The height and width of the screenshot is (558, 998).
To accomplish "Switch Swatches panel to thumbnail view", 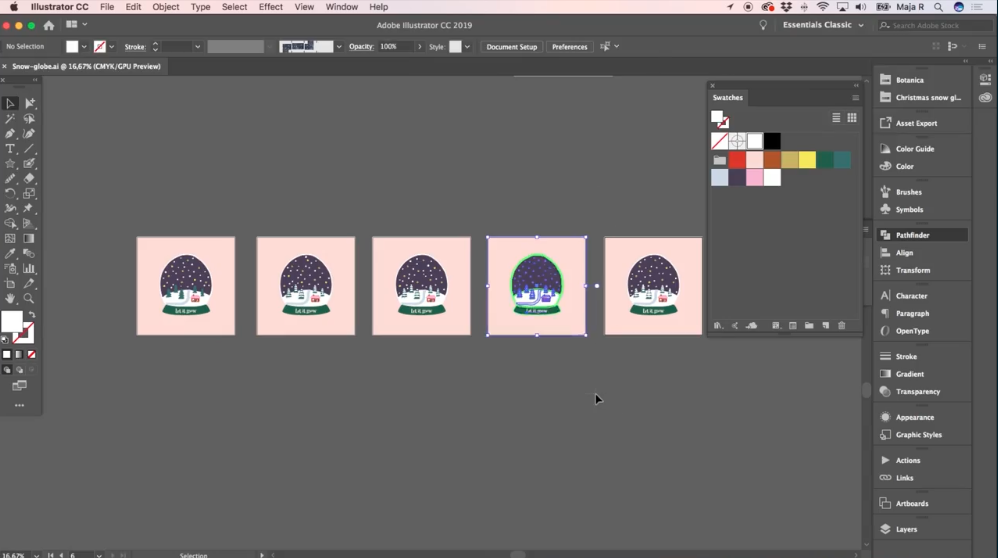I will pyautogui.click(x=852, y=118).
